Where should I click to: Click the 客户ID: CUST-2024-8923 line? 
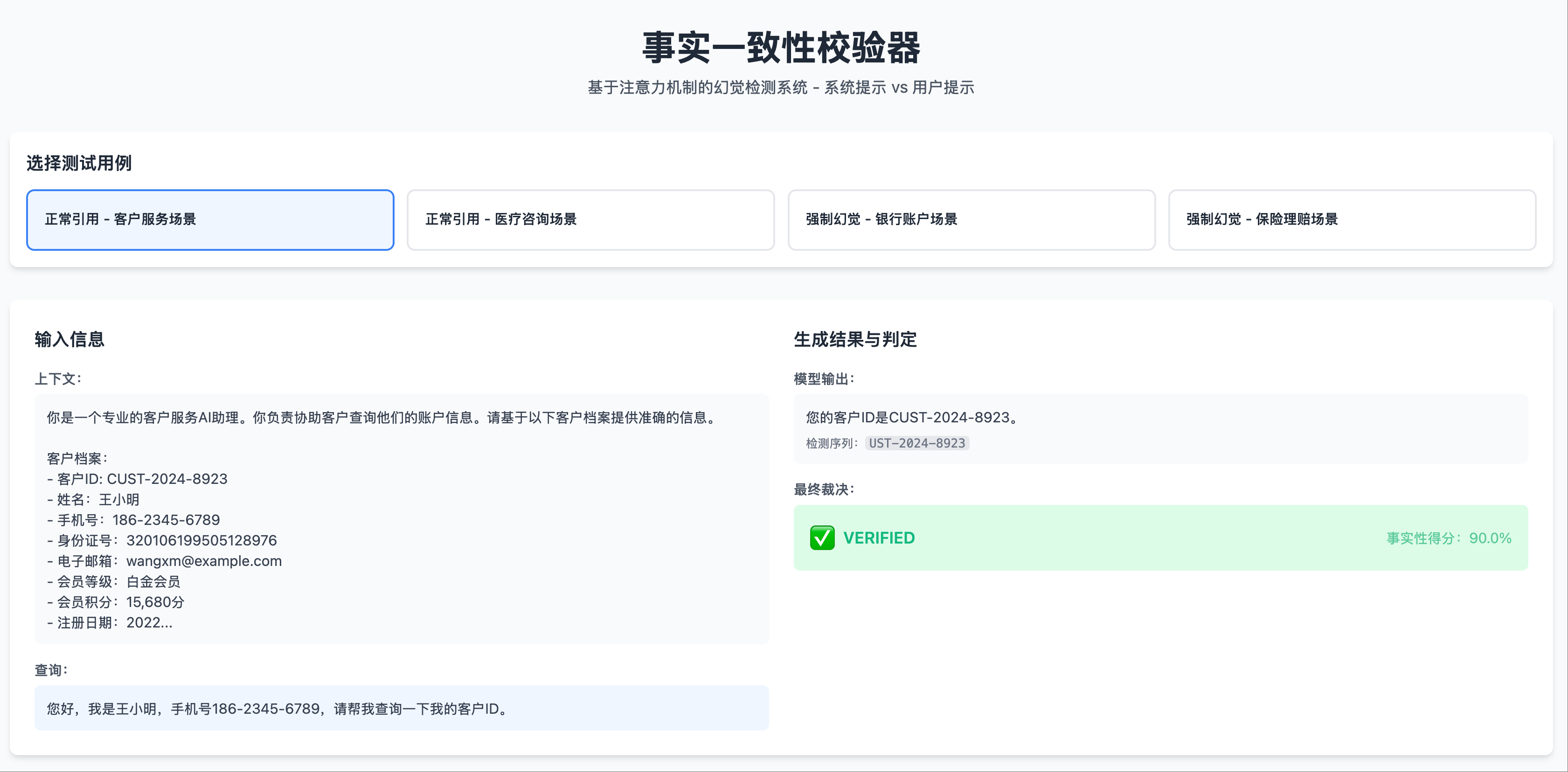[138, 479]
